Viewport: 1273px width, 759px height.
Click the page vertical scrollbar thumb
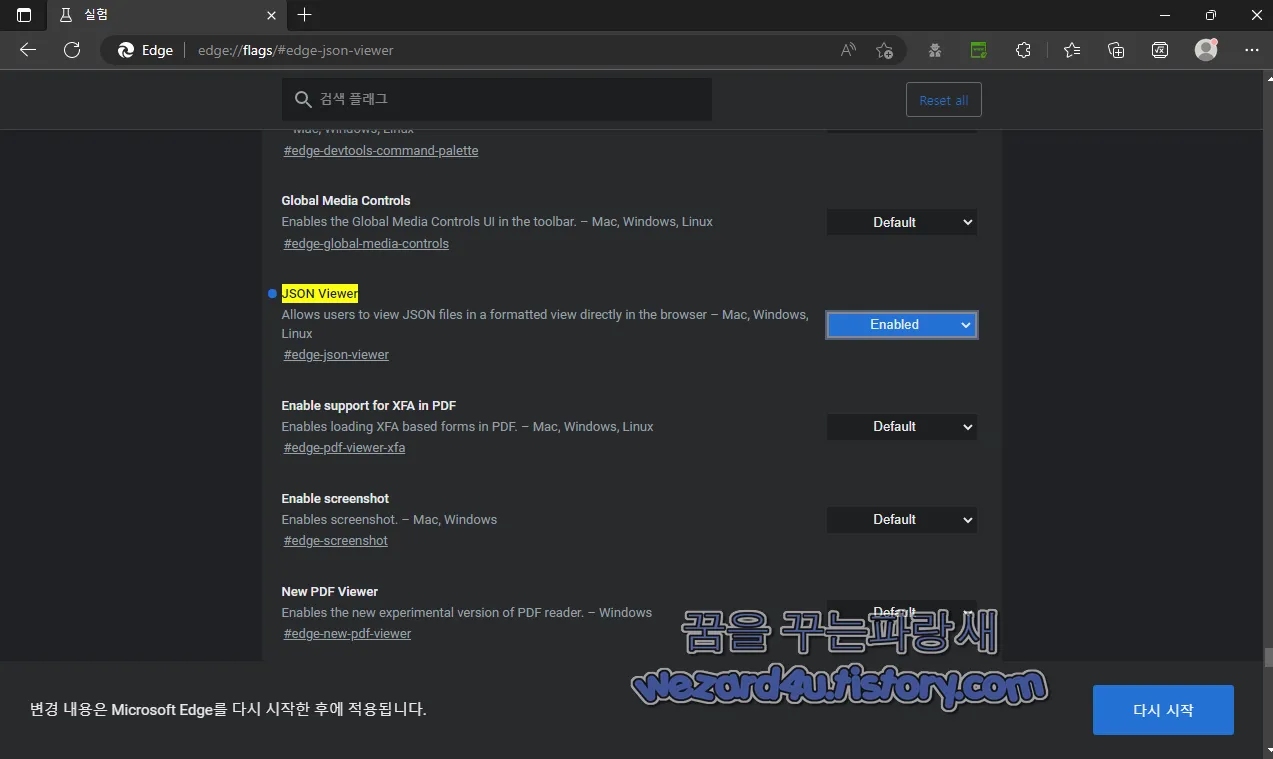point(1268,657)
